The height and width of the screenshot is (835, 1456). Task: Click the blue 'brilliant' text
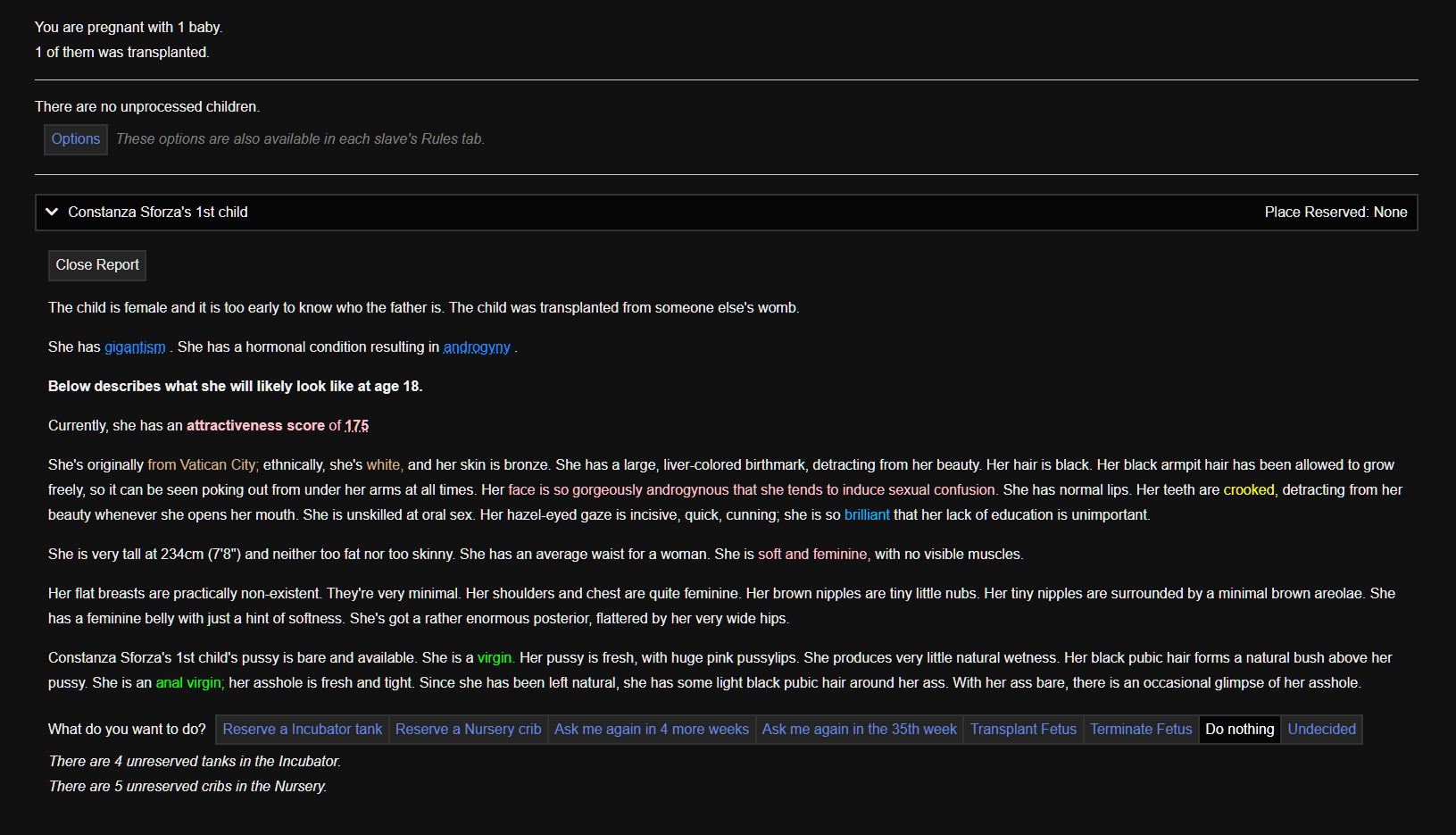click(867, 515)
